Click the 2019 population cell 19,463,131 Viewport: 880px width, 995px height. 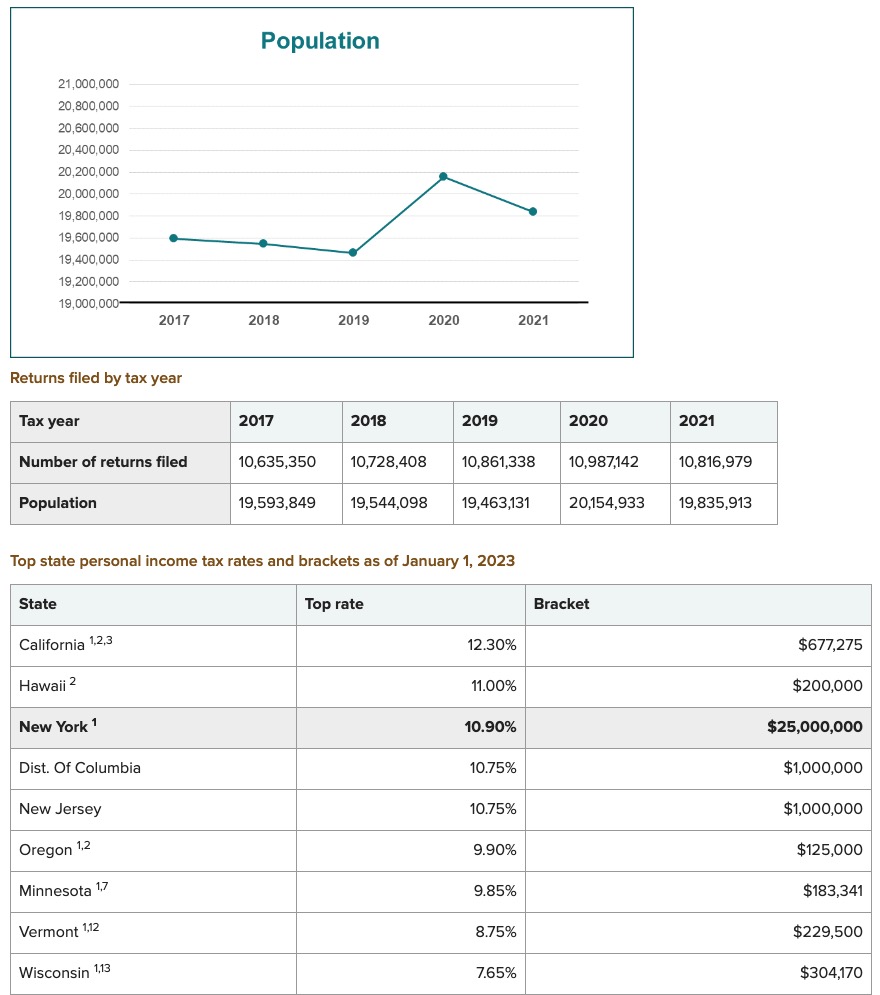496,503
